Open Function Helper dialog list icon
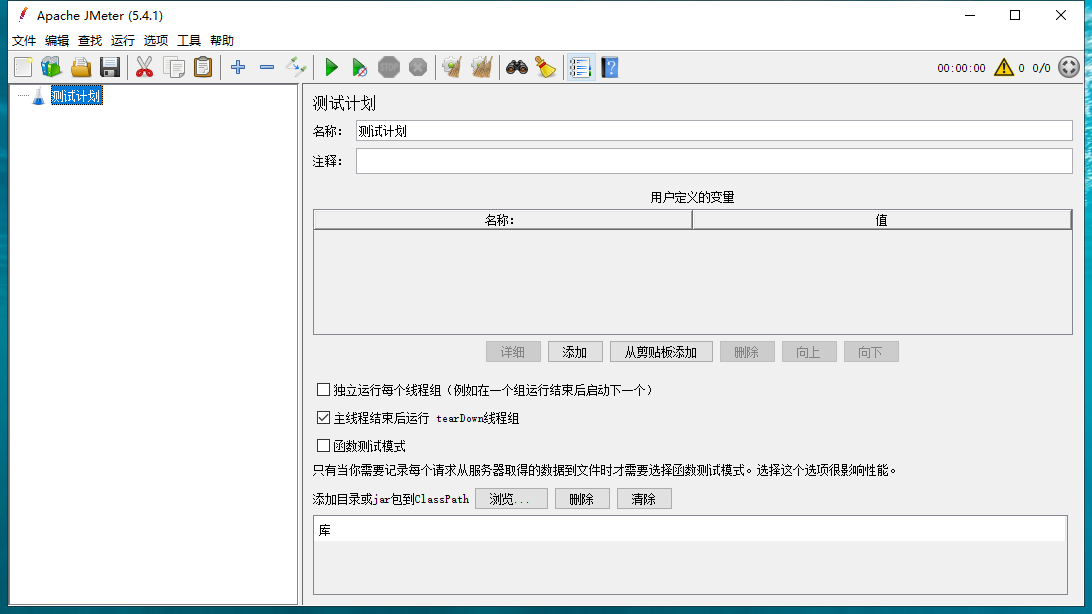The image size is (1092, 614). pos(580,68)
